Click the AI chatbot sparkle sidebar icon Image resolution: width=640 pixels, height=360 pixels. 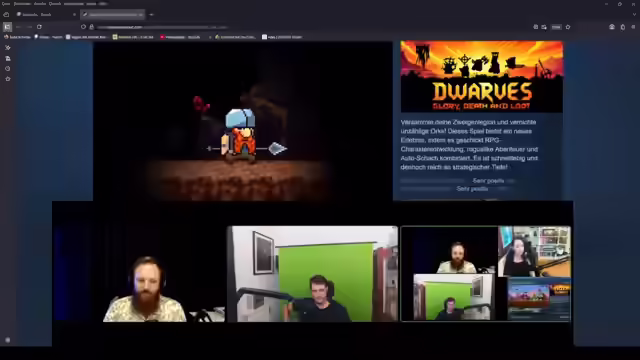coord(8,48)
